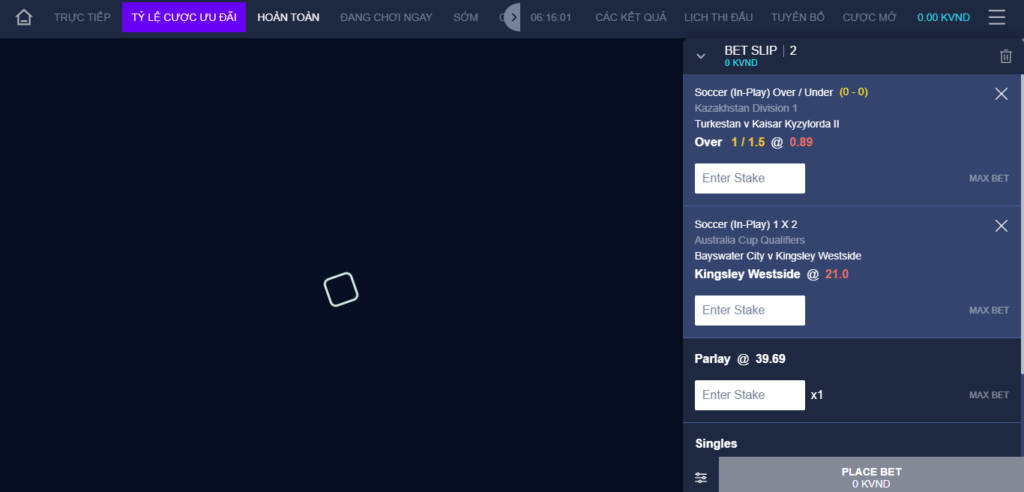Click MAX BET for Over / Under bet
Viewport: 1024px width, 492px height.
tap(989, 178)
